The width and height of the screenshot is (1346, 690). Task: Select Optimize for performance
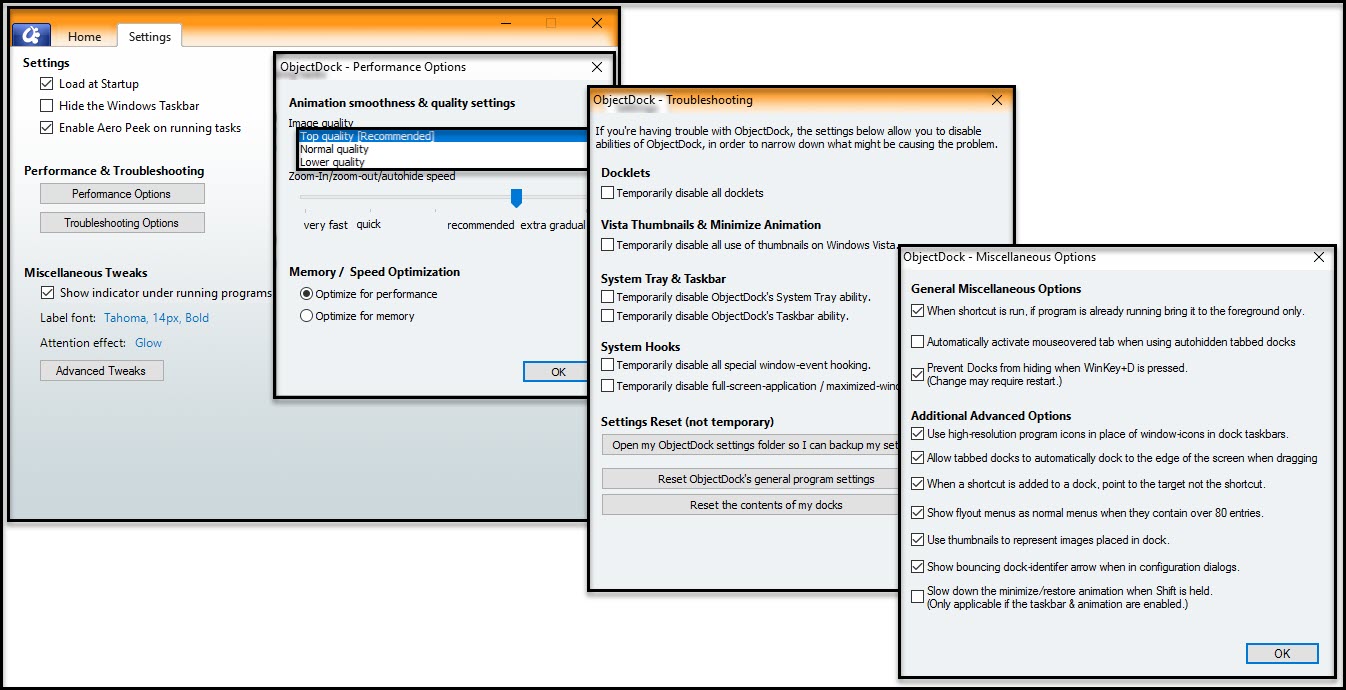[x=307, y=294]
